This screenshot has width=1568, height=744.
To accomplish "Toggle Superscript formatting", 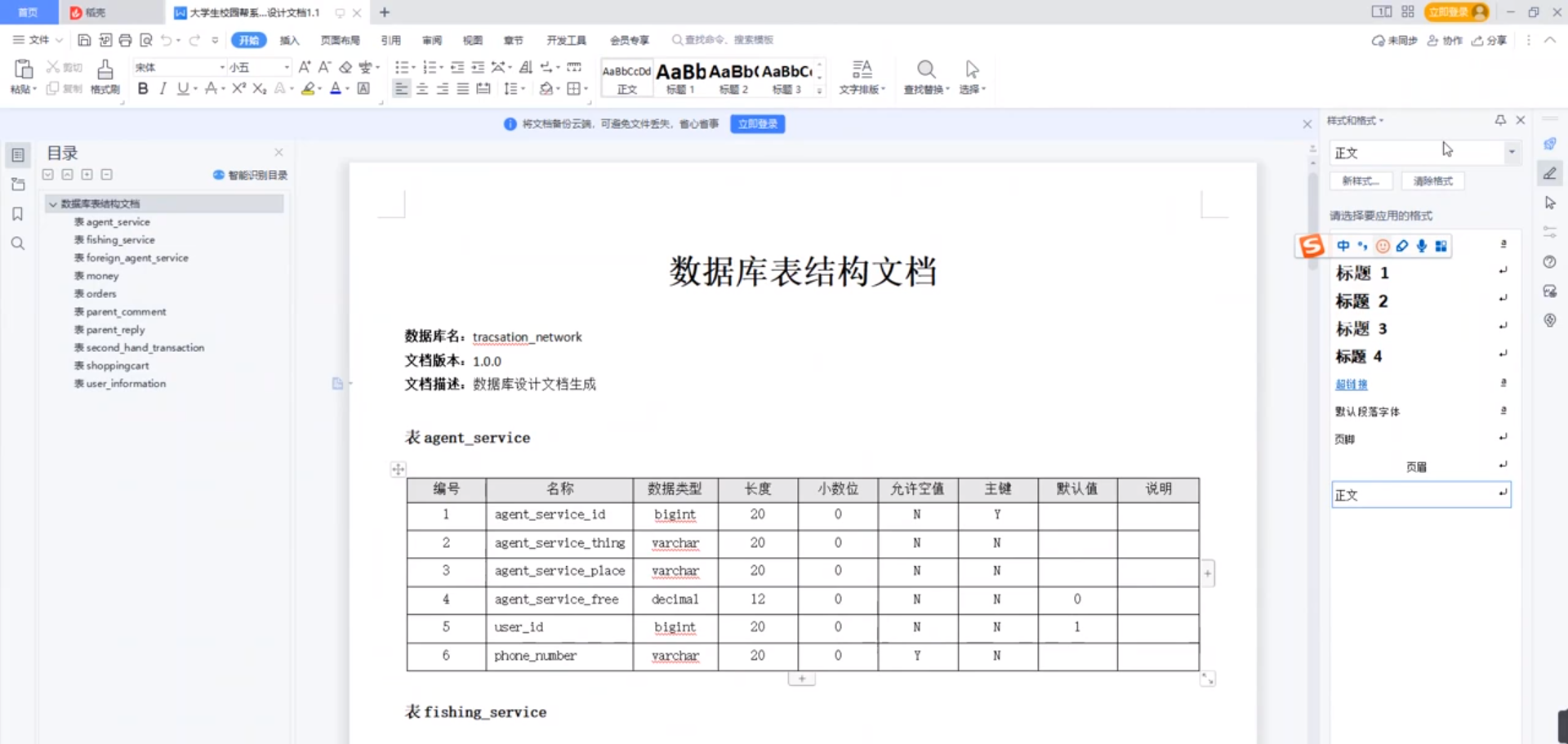I will point(238,88).
